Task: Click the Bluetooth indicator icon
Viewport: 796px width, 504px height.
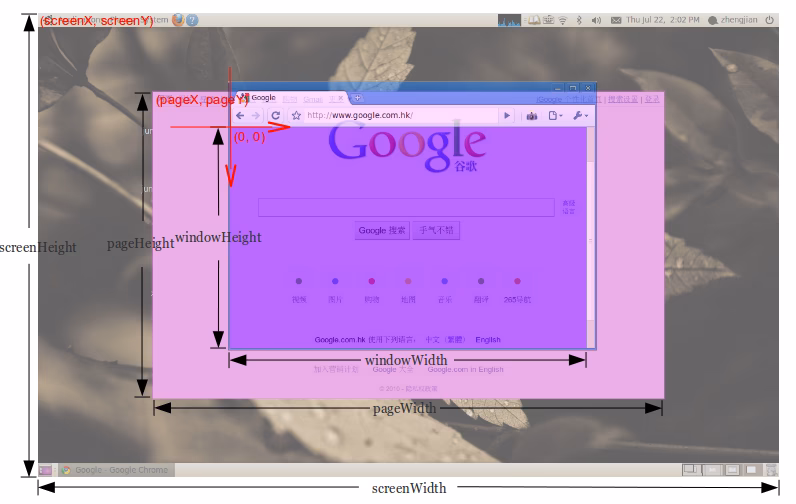Action: (579, 20)
